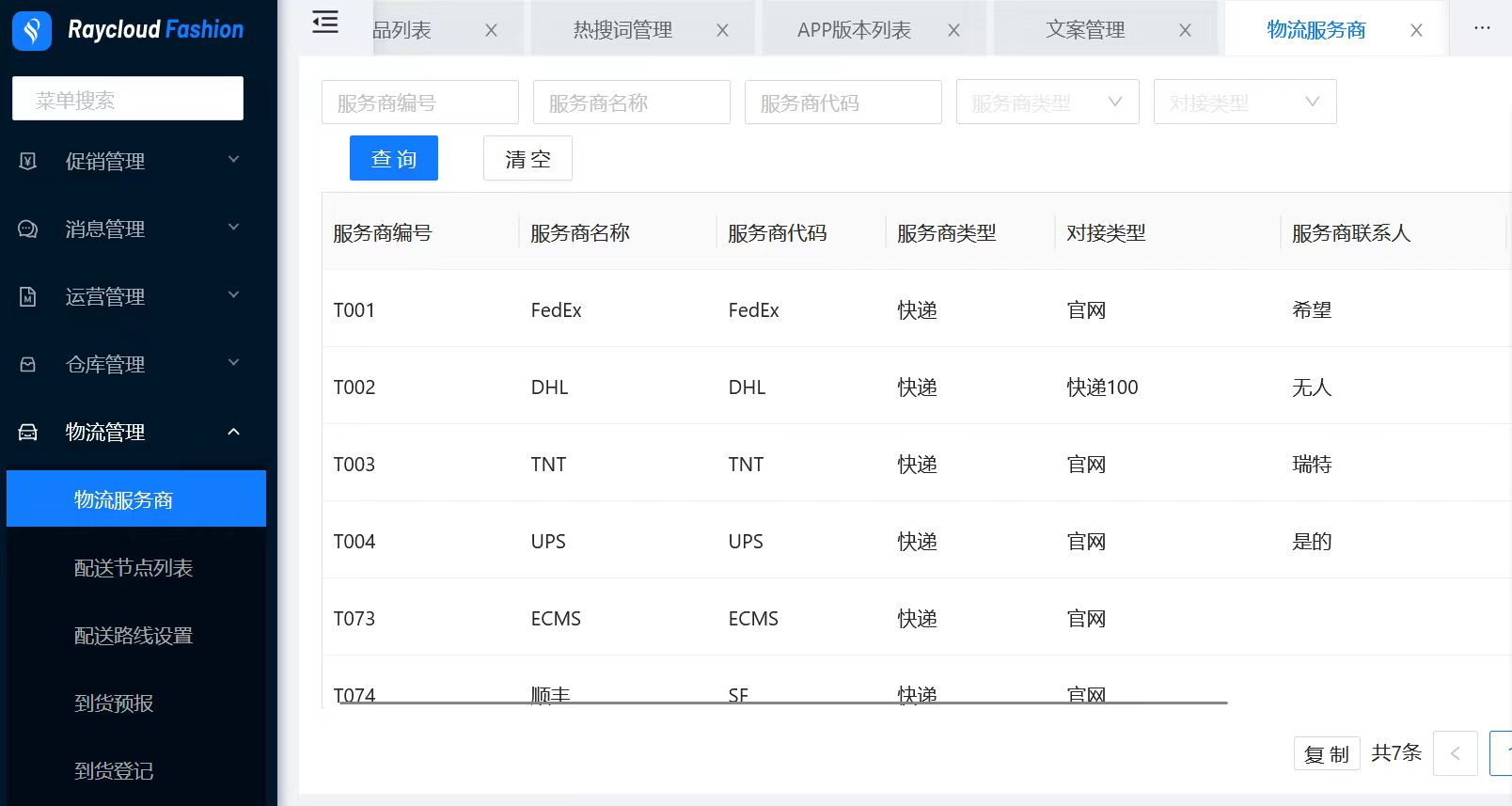Collapse the 物流管理 menu
The height and width of the screenshot is (806, 1512).
click(x=234, y=432)
